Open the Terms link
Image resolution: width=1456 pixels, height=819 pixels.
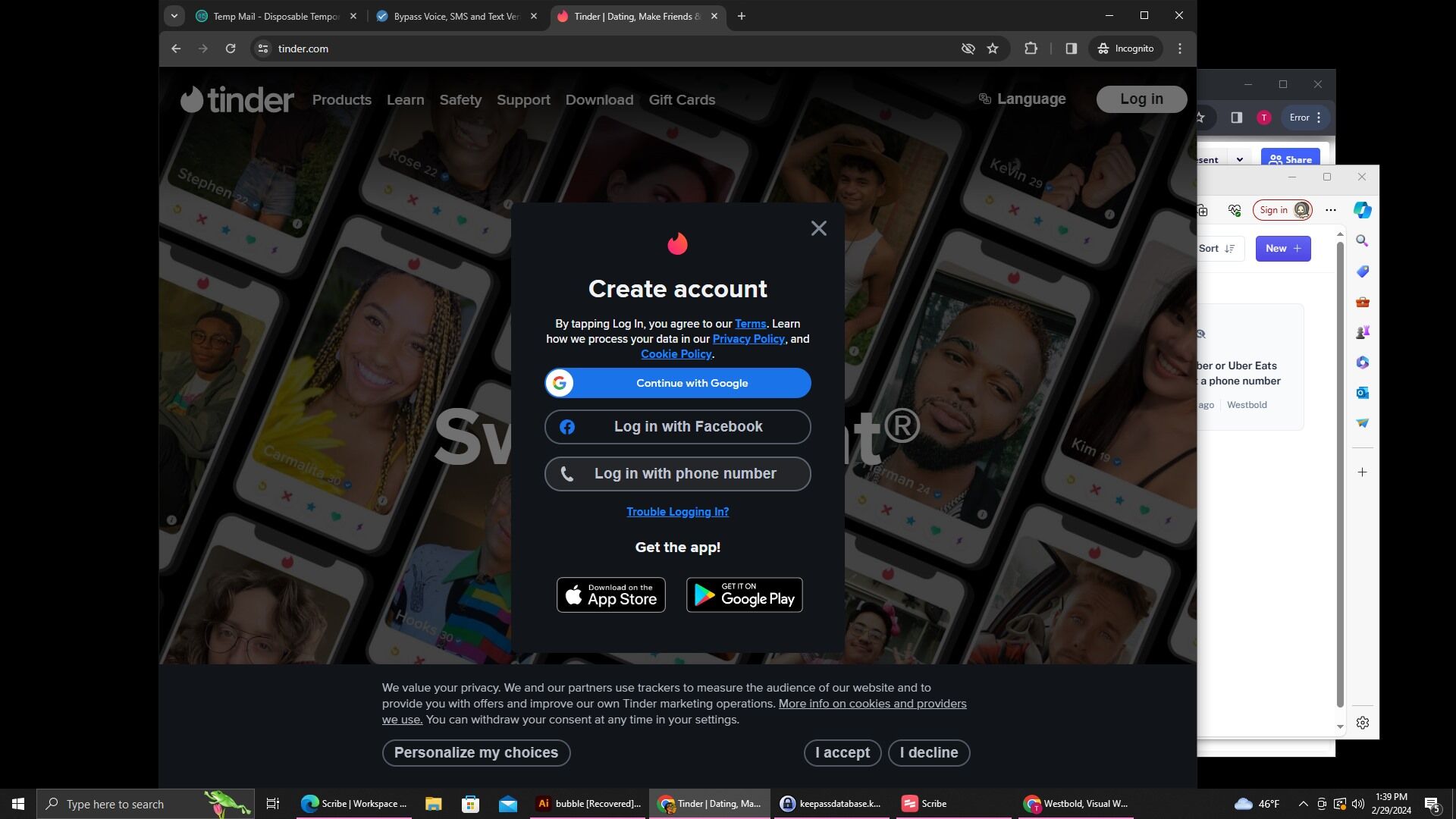(x=750, y=324)
